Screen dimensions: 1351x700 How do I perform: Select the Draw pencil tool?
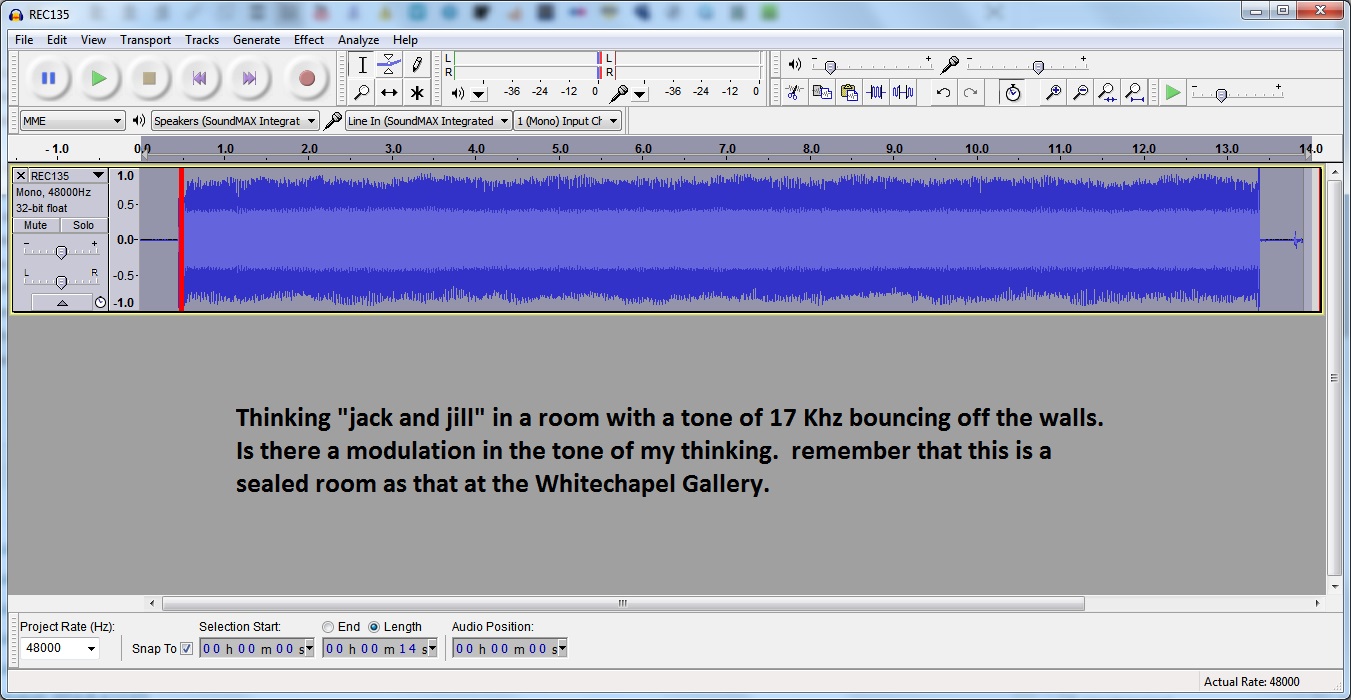[417, 65]
